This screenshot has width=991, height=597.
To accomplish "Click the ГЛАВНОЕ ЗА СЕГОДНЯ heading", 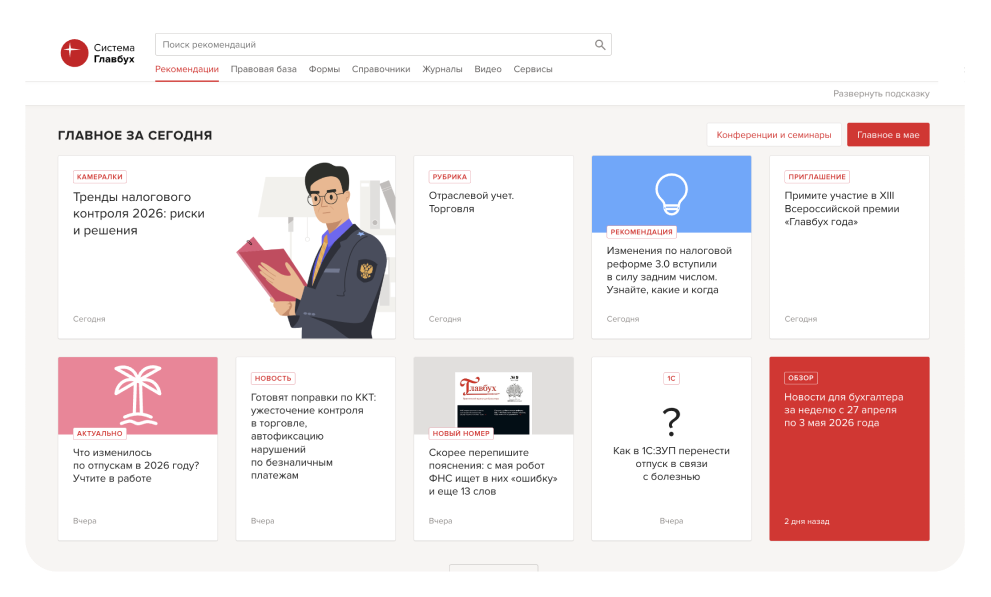I will [135, 135].
